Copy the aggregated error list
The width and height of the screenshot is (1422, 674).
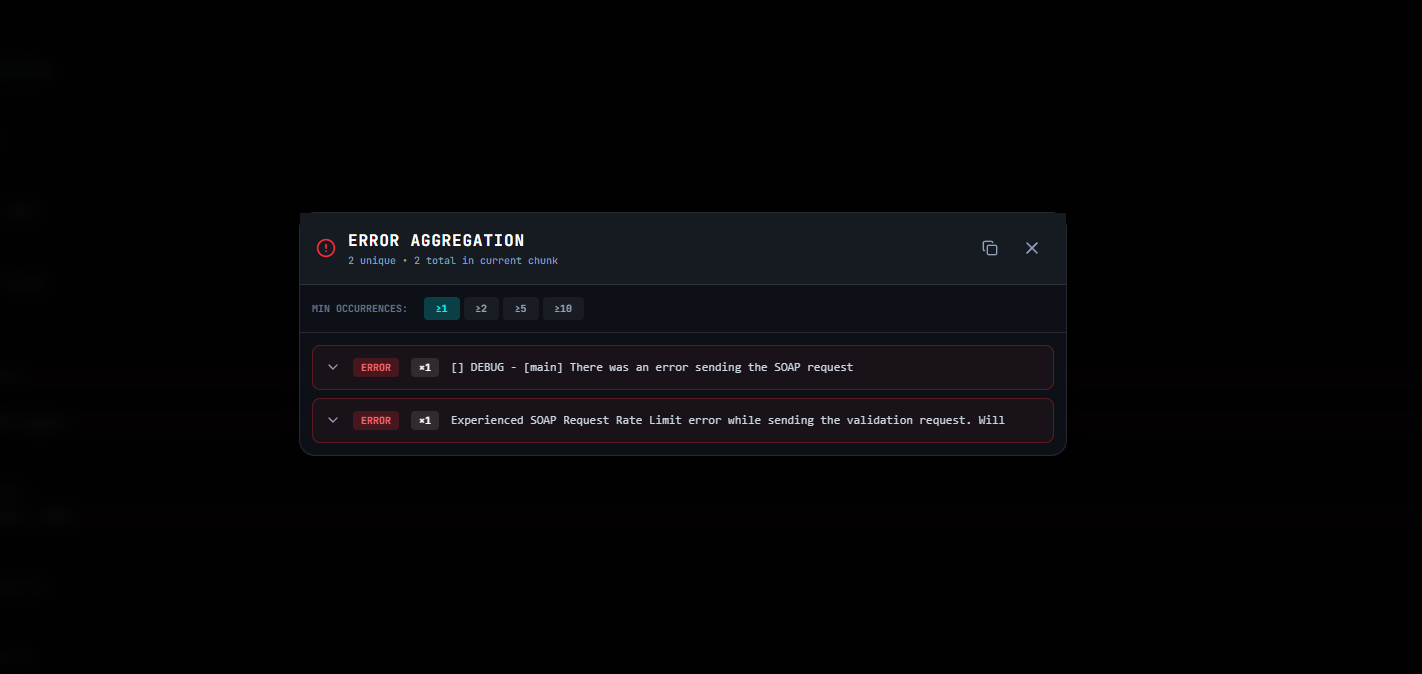tap(990, 247)
